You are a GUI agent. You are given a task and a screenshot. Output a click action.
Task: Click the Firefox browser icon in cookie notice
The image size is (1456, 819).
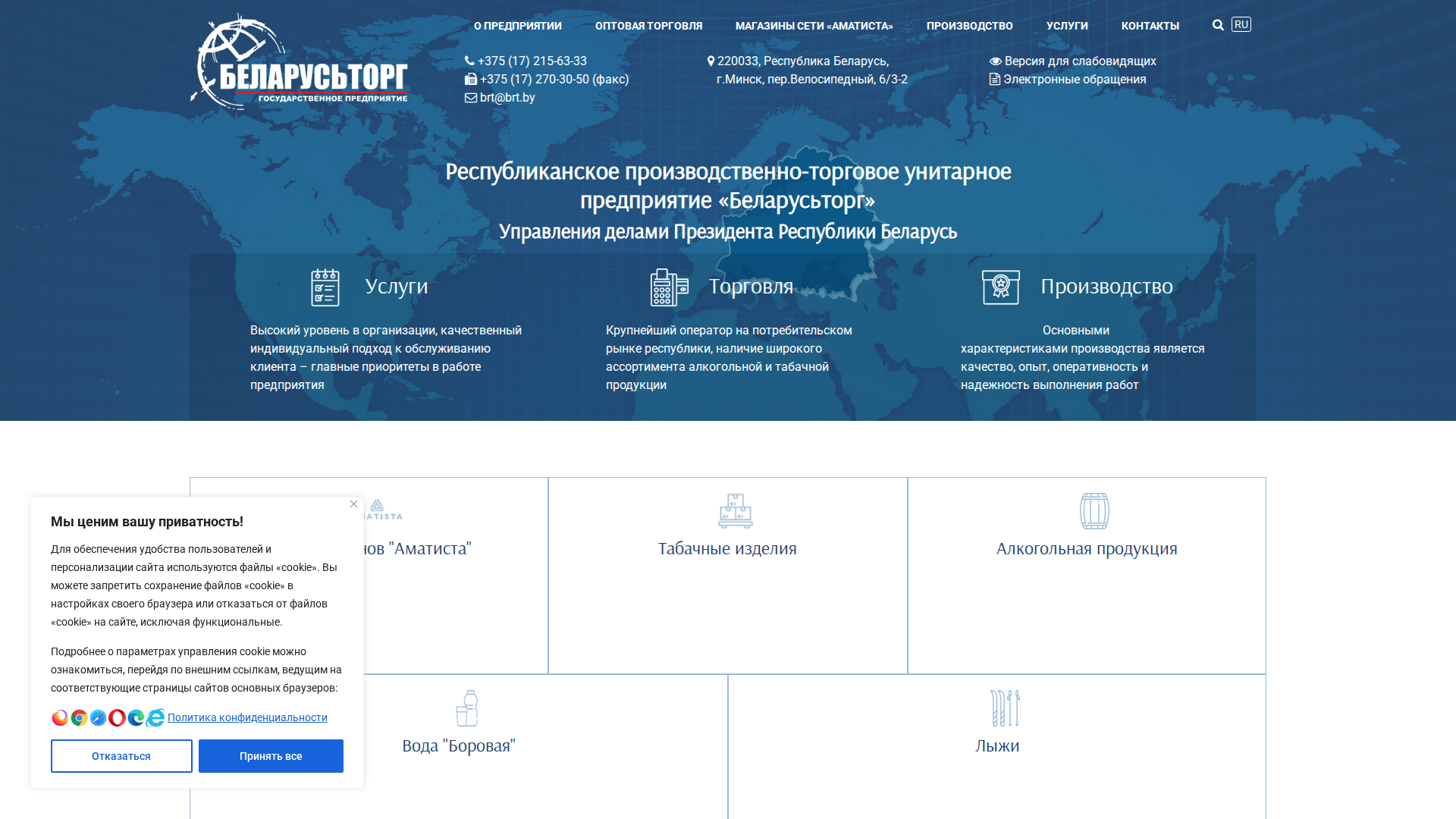60,717
